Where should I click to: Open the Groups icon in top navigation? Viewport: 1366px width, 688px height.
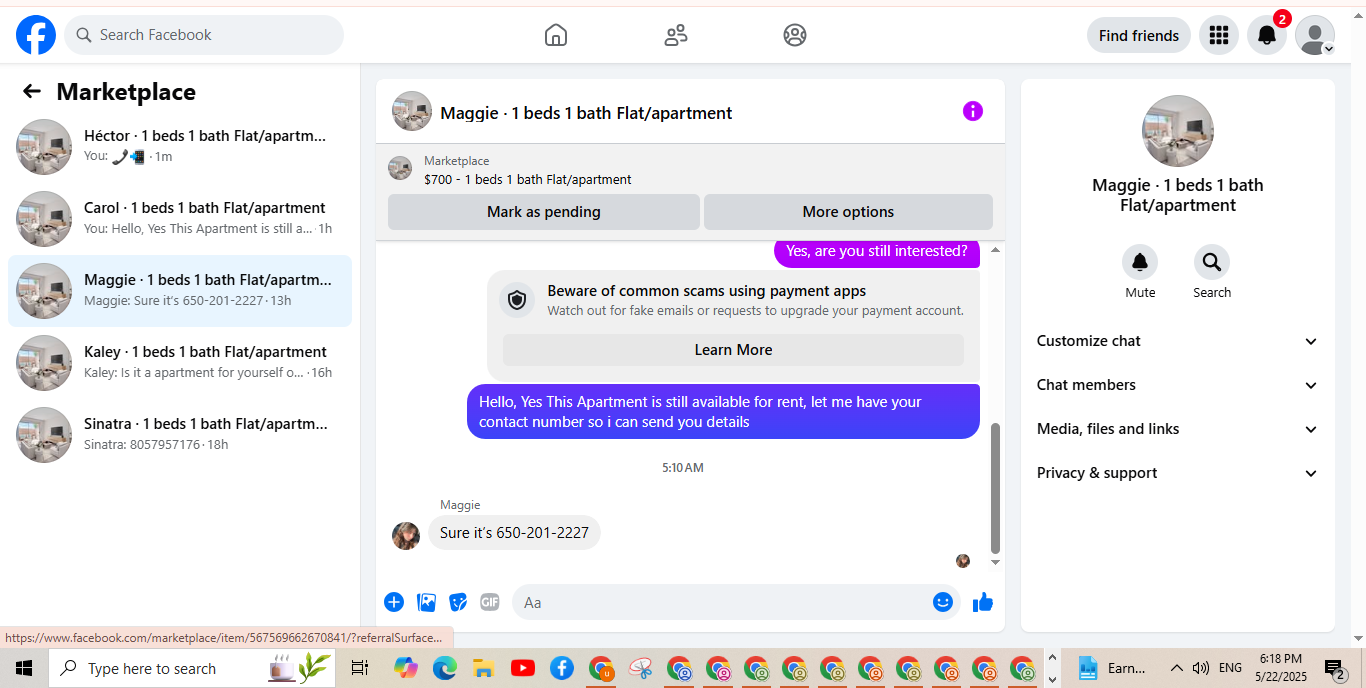coord(795,35)
